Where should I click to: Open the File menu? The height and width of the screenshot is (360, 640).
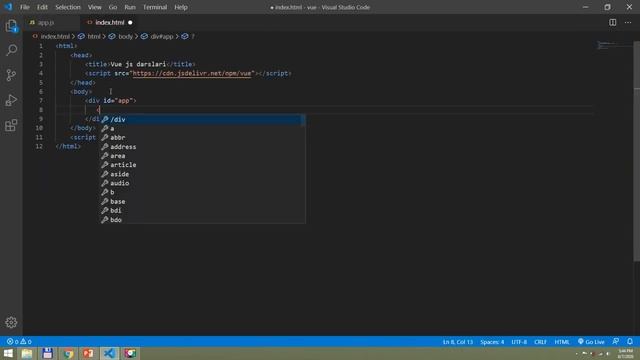tap(25, 7)
